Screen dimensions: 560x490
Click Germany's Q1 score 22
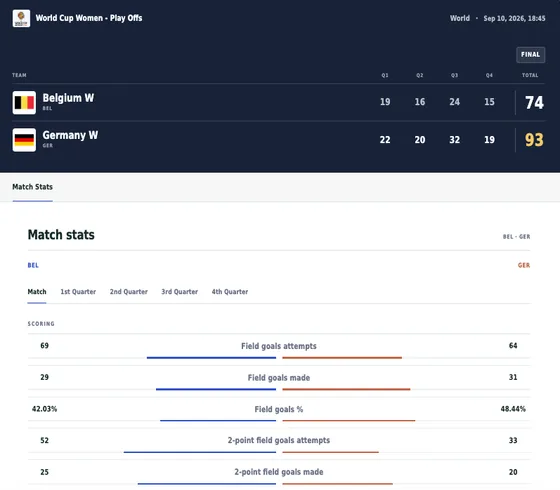(x=385, y=140)
